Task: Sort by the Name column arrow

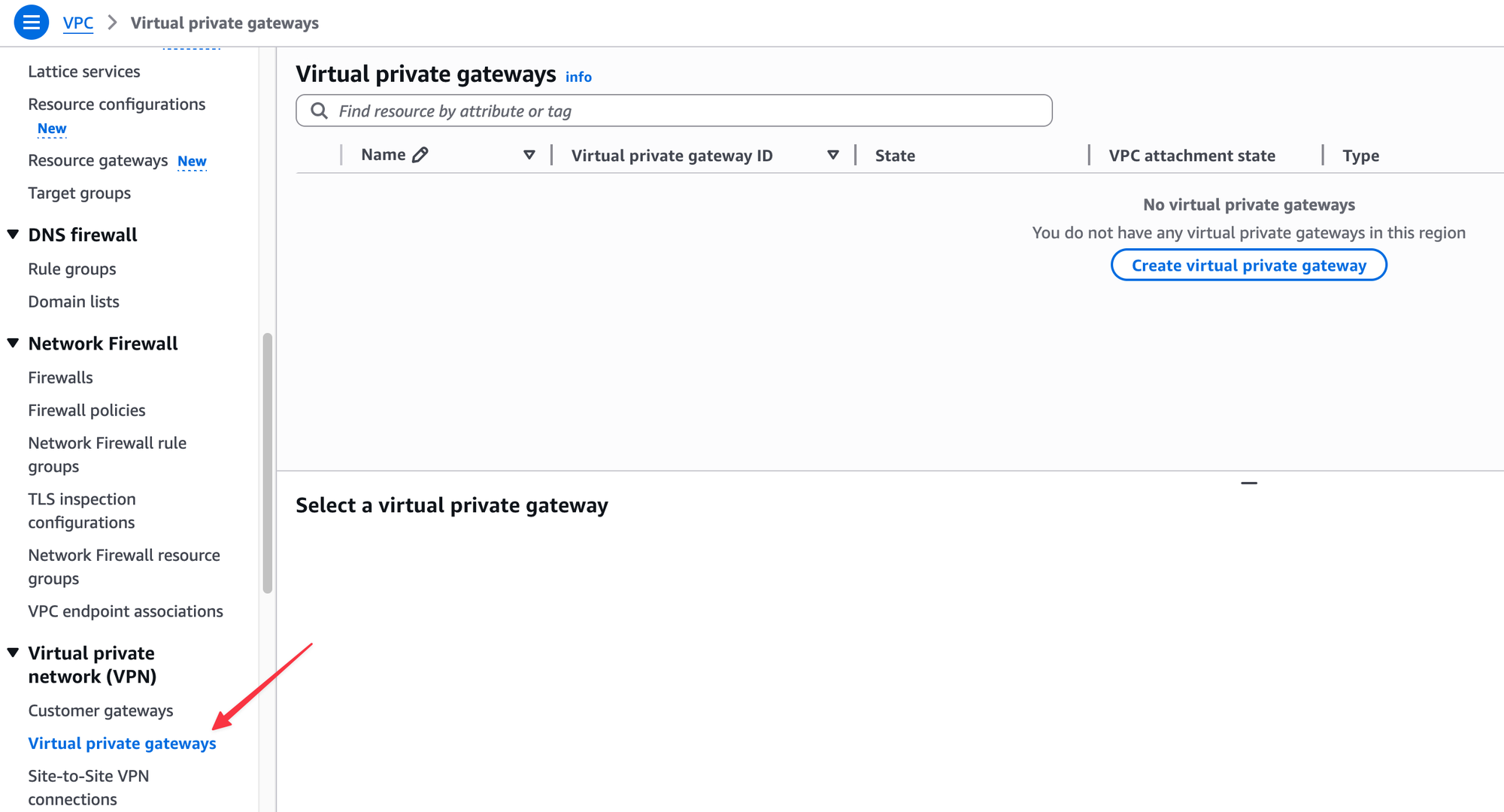Action: point(529,155)
